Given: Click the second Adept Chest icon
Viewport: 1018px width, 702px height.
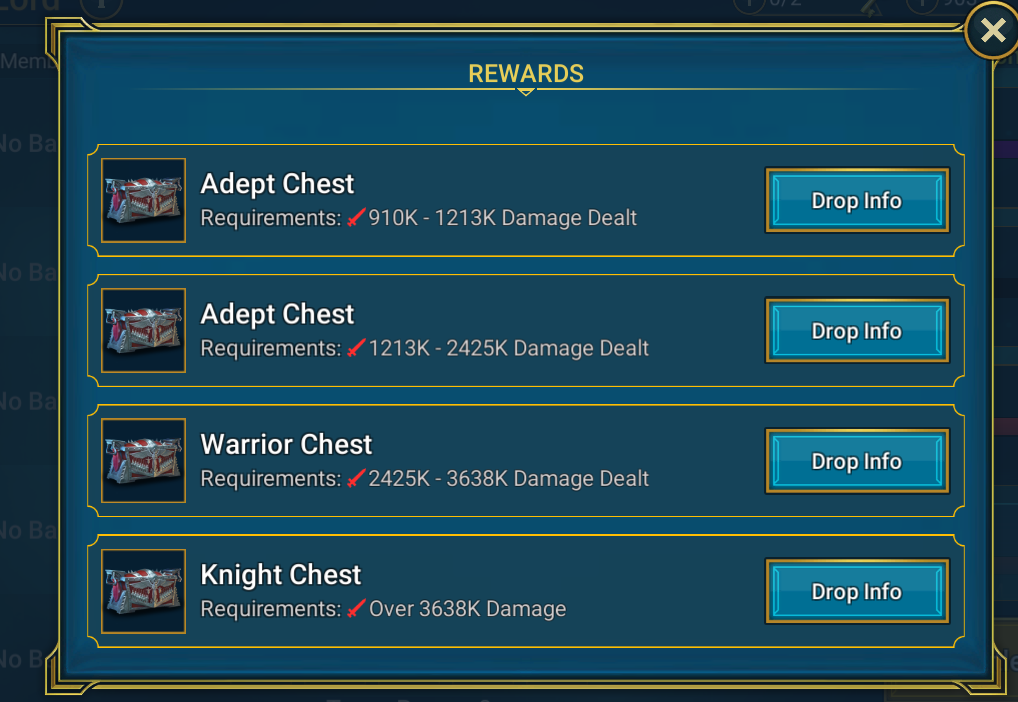Looking at the screenshot, I should [143, 331].
